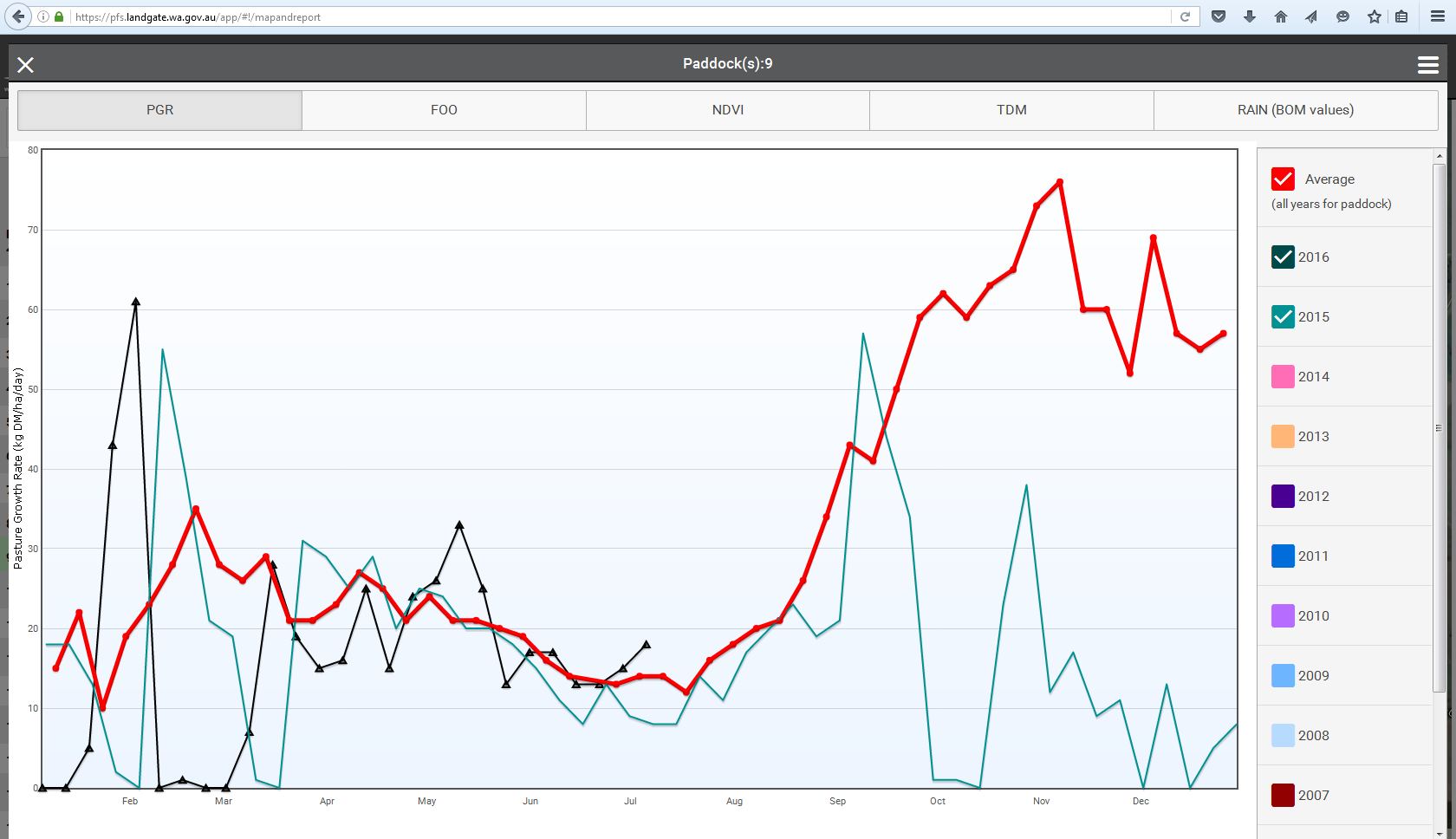The image size is (1456, 839).
Task: Go to browser home page icon
Action: (x=1281, y=16)
